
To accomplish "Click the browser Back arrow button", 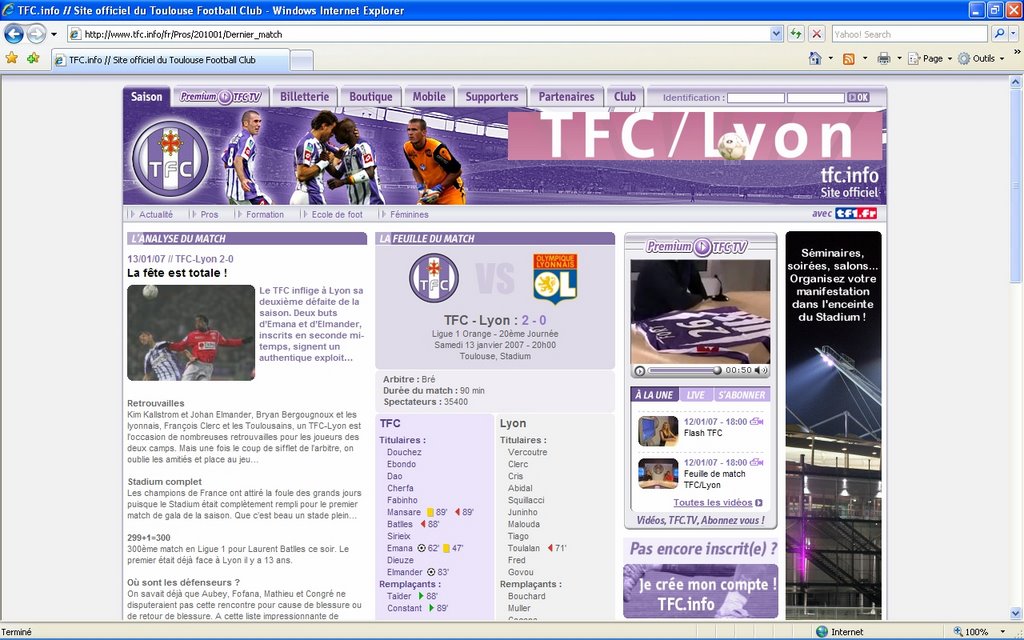I will coord(14,33).
